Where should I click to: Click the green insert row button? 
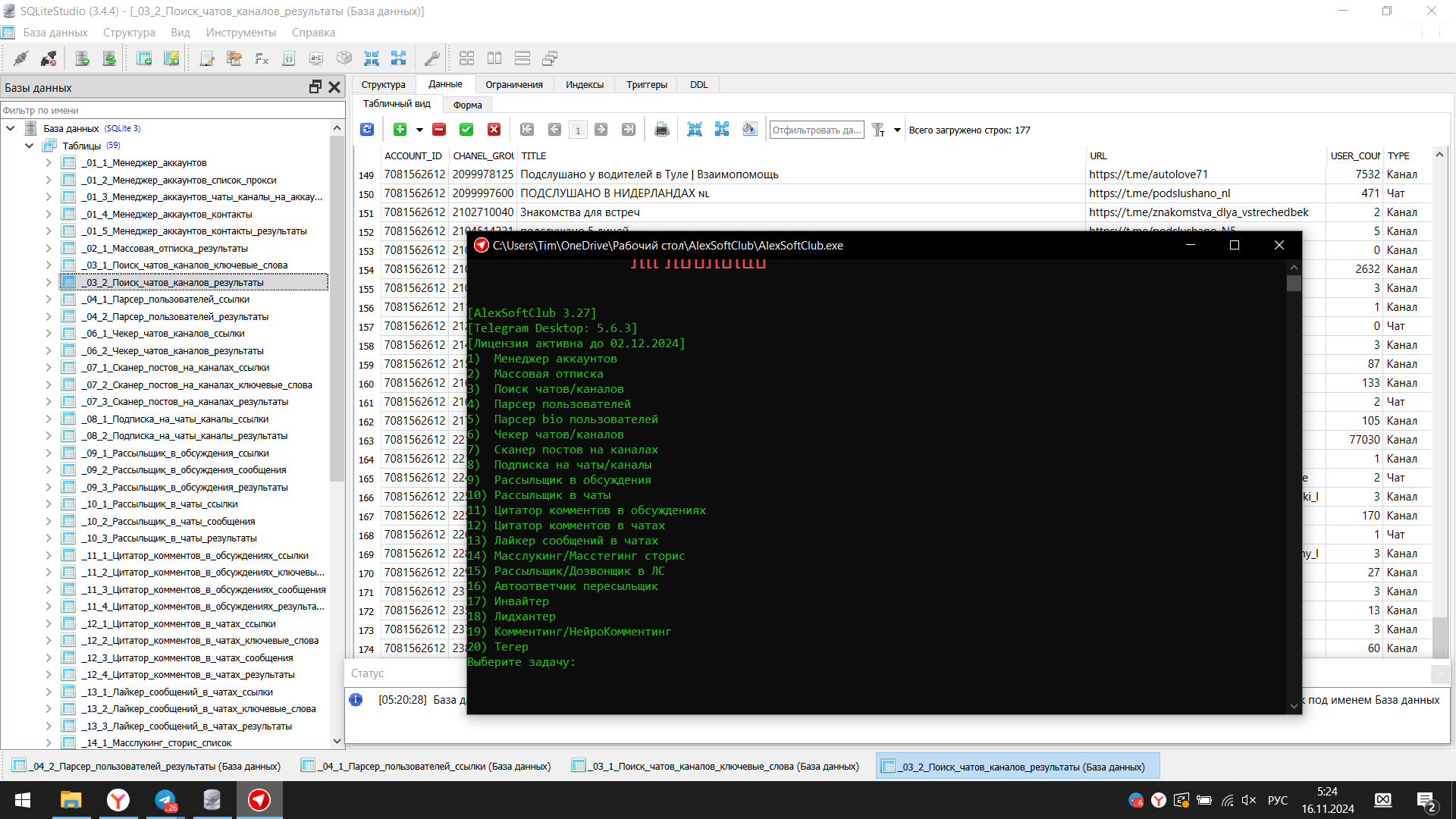400,130
